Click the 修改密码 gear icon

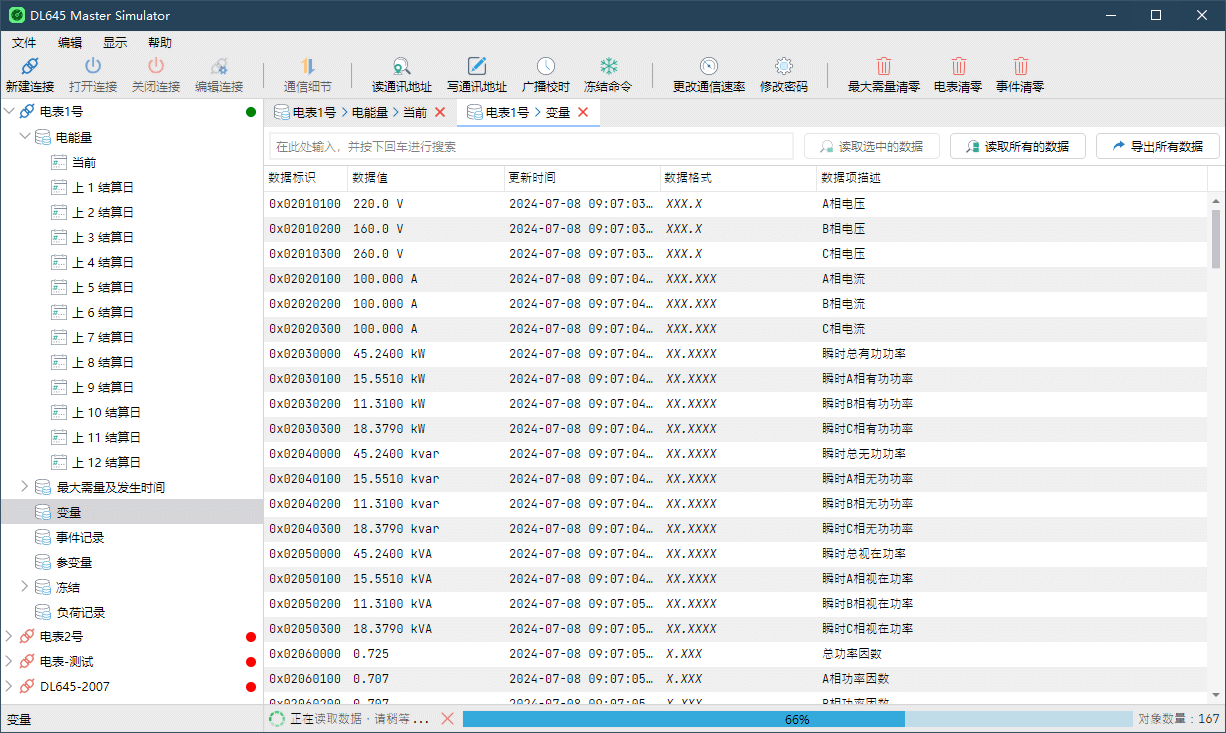[x=784, y=66]
